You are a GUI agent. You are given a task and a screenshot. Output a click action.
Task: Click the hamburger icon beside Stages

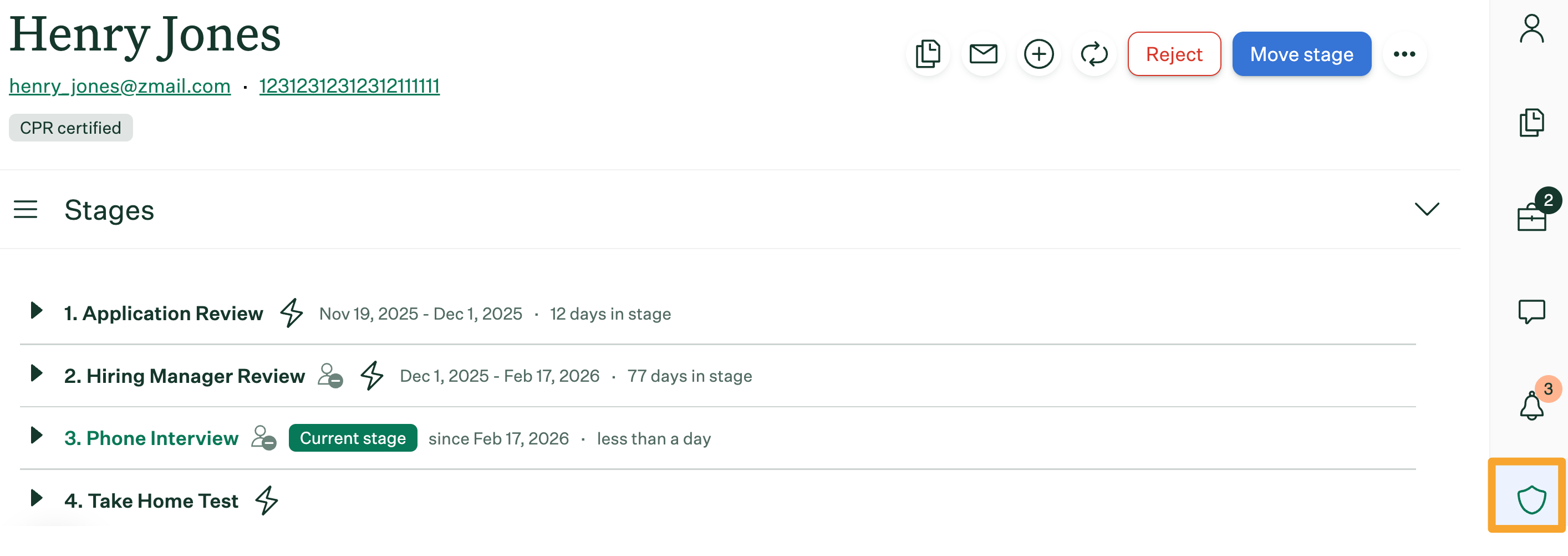click(x=26, y=210)
